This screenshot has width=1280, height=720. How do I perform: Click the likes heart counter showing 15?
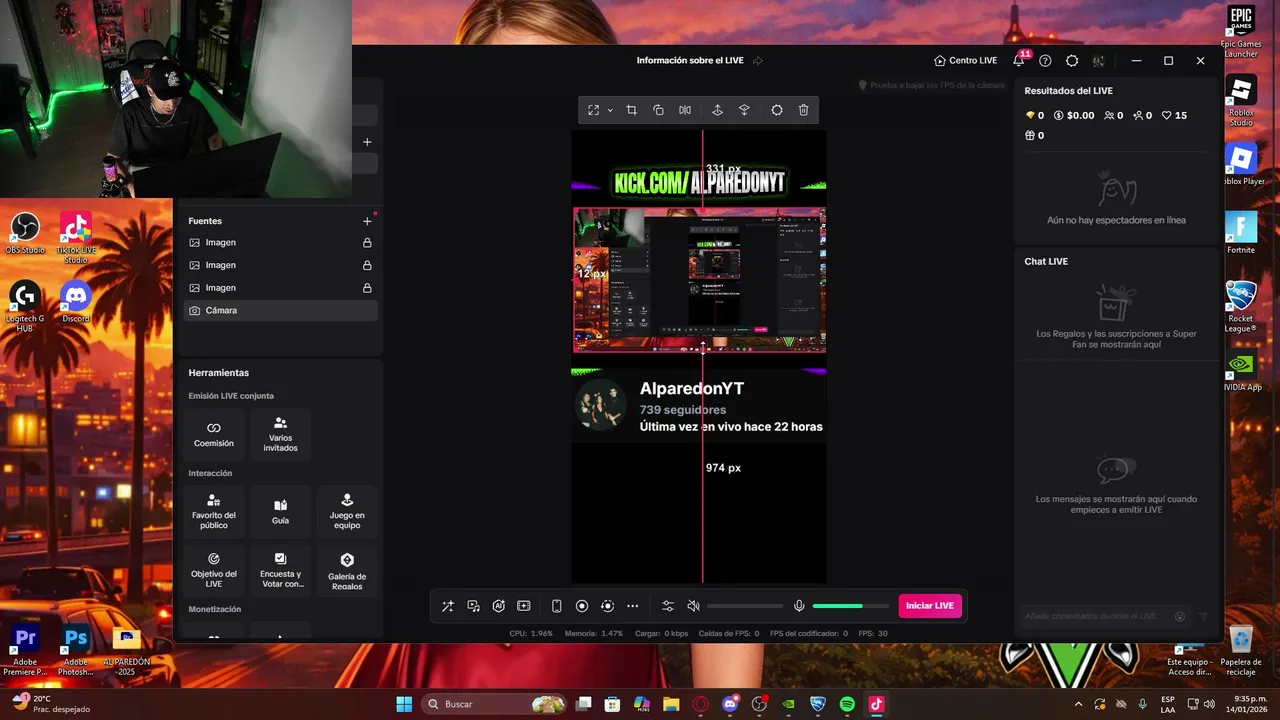[x=1174, y=116]
